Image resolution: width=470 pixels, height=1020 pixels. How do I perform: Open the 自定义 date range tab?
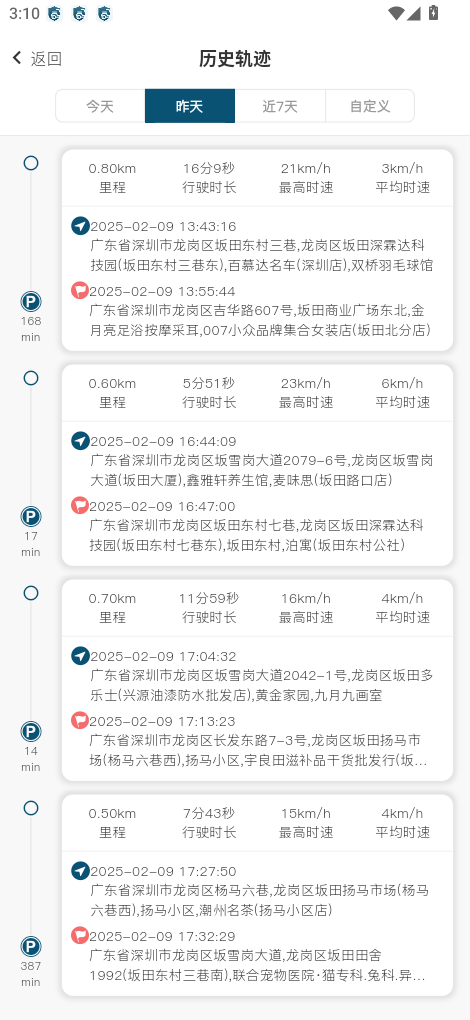coord(369,106)
